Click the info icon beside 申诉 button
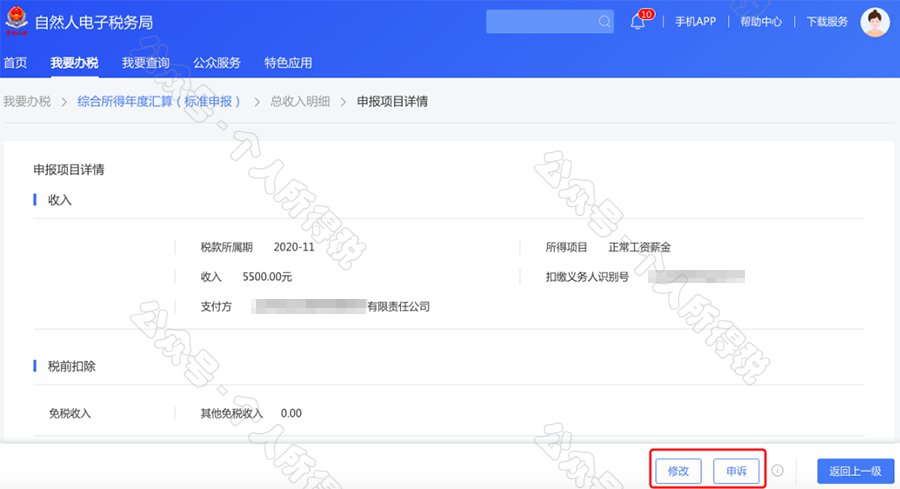Image resolution: width=900 pixels, height=489 pixels. pyautogui.click(x=778, y=471)
